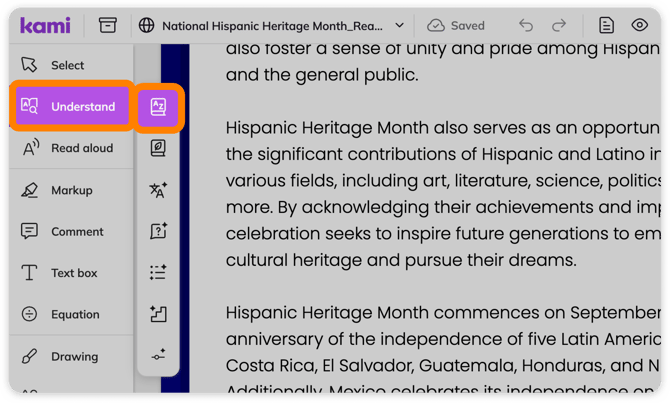Open the AI question generator sub-tool
Image resolution: width=670 pixels, height=403 pixels.
(x=158, y=231)
